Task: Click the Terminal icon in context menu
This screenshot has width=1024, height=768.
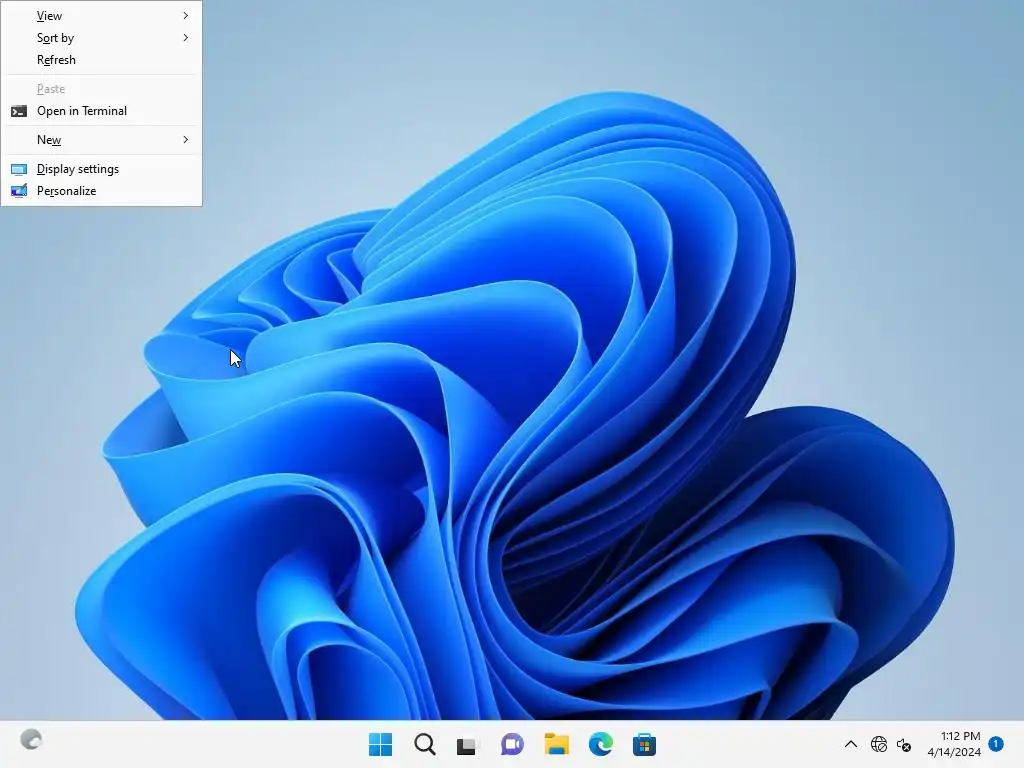Action: [x=19, y=111]
